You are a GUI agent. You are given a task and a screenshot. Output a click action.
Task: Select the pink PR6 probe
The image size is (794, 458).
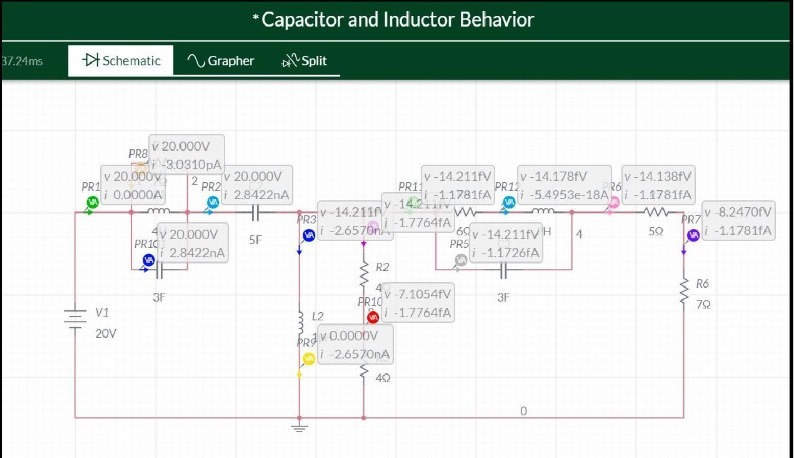coord(613,203)
